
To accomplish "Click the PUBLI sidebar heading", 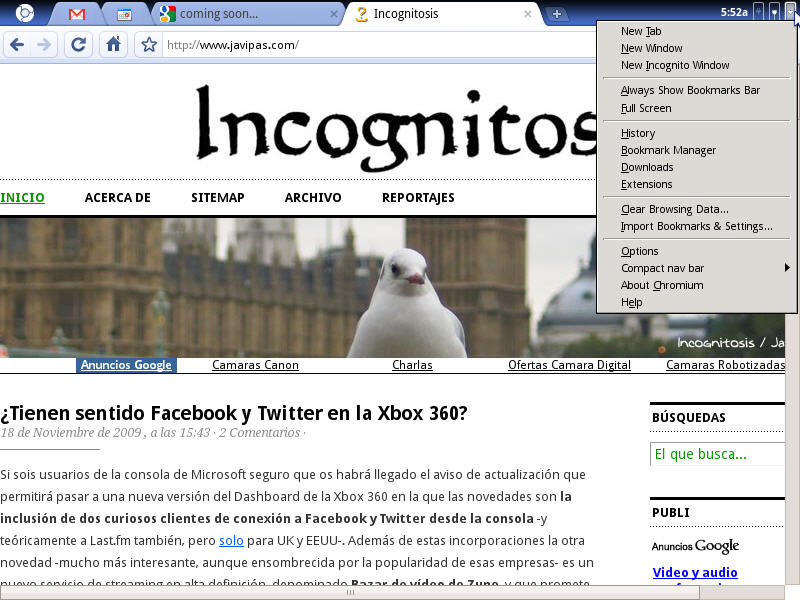I will click(670, 513).
